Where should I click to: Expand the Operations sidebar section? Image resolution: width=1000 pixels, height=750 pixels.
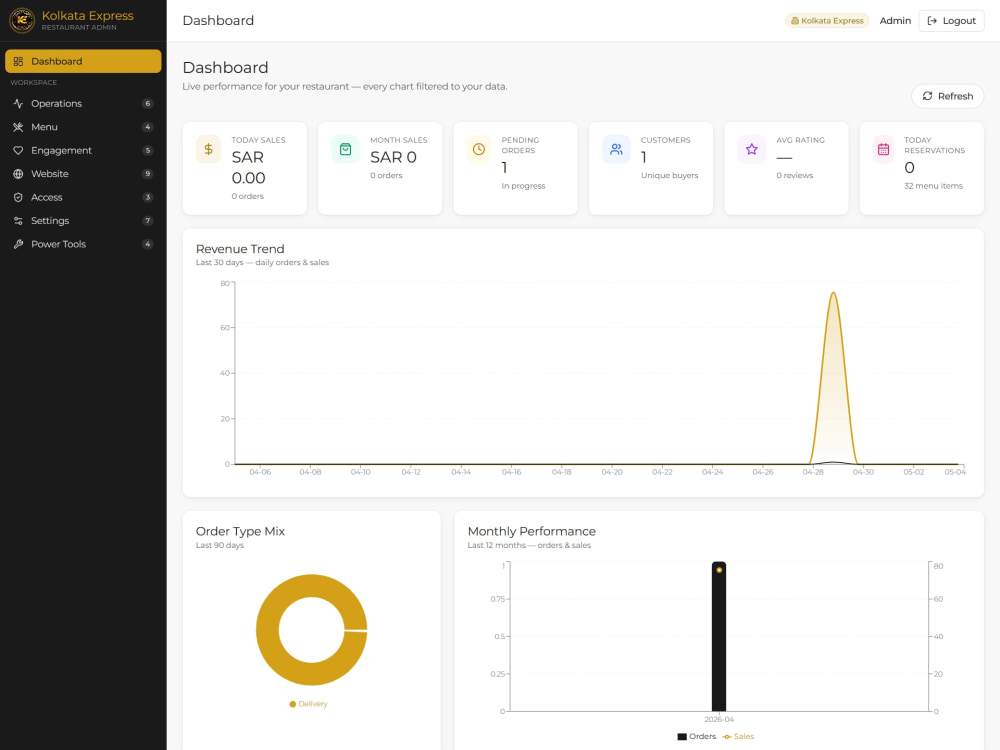83,103
